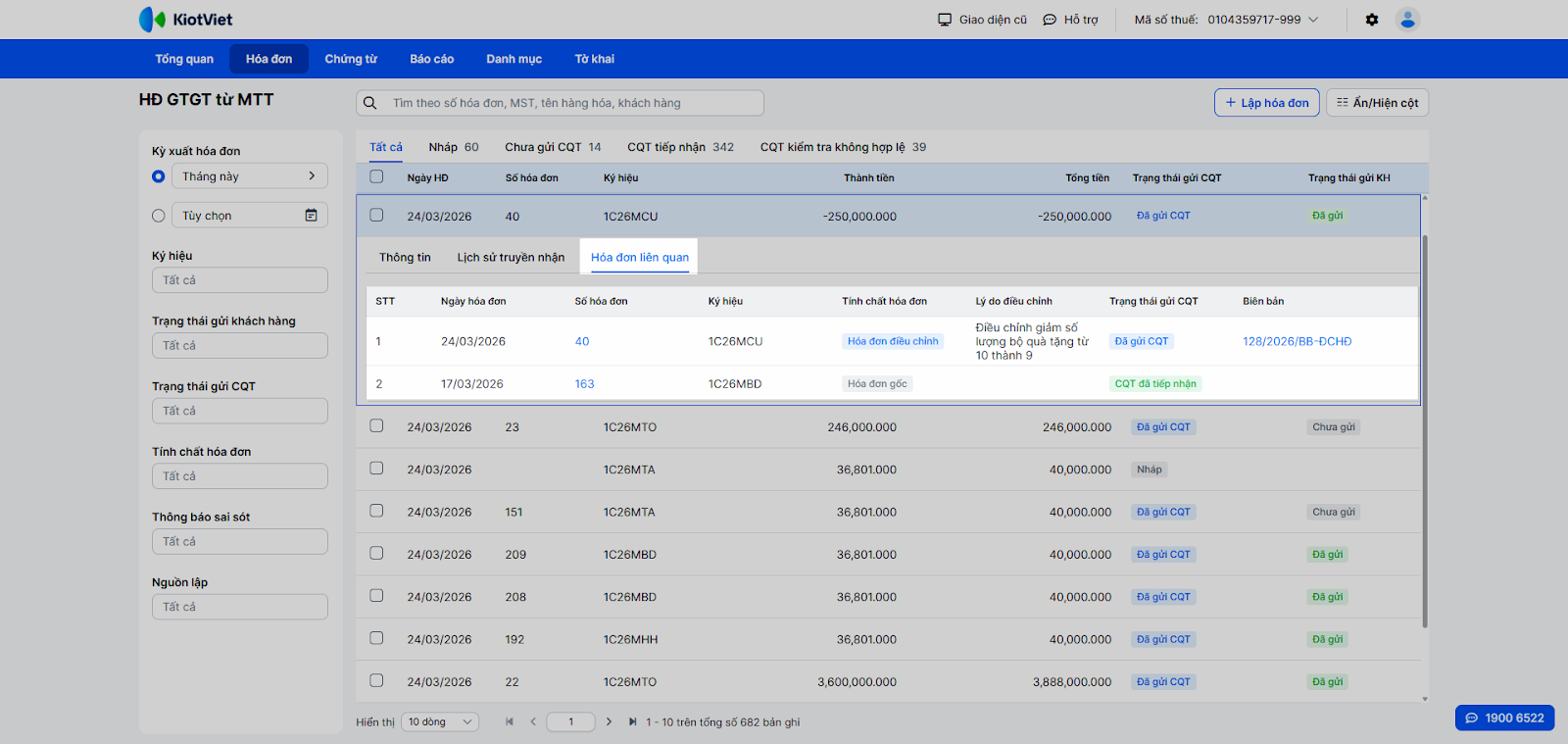Screen dimensions: 1568x744
Task: Select the Tùy chọn radio button
Action: point(159,216)
